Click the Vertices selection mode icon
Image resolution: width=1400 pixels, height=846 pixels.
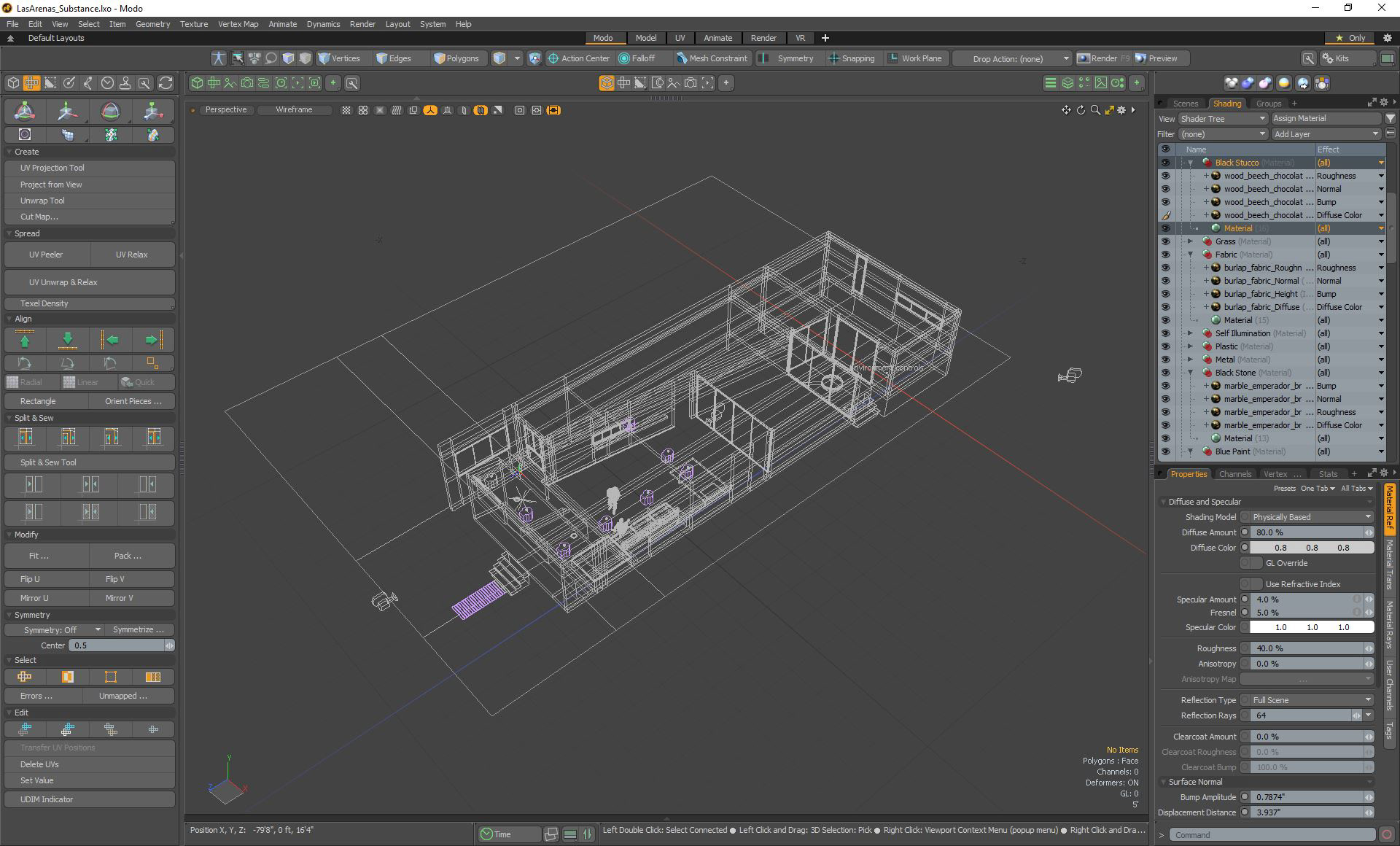tap(324, 58)
